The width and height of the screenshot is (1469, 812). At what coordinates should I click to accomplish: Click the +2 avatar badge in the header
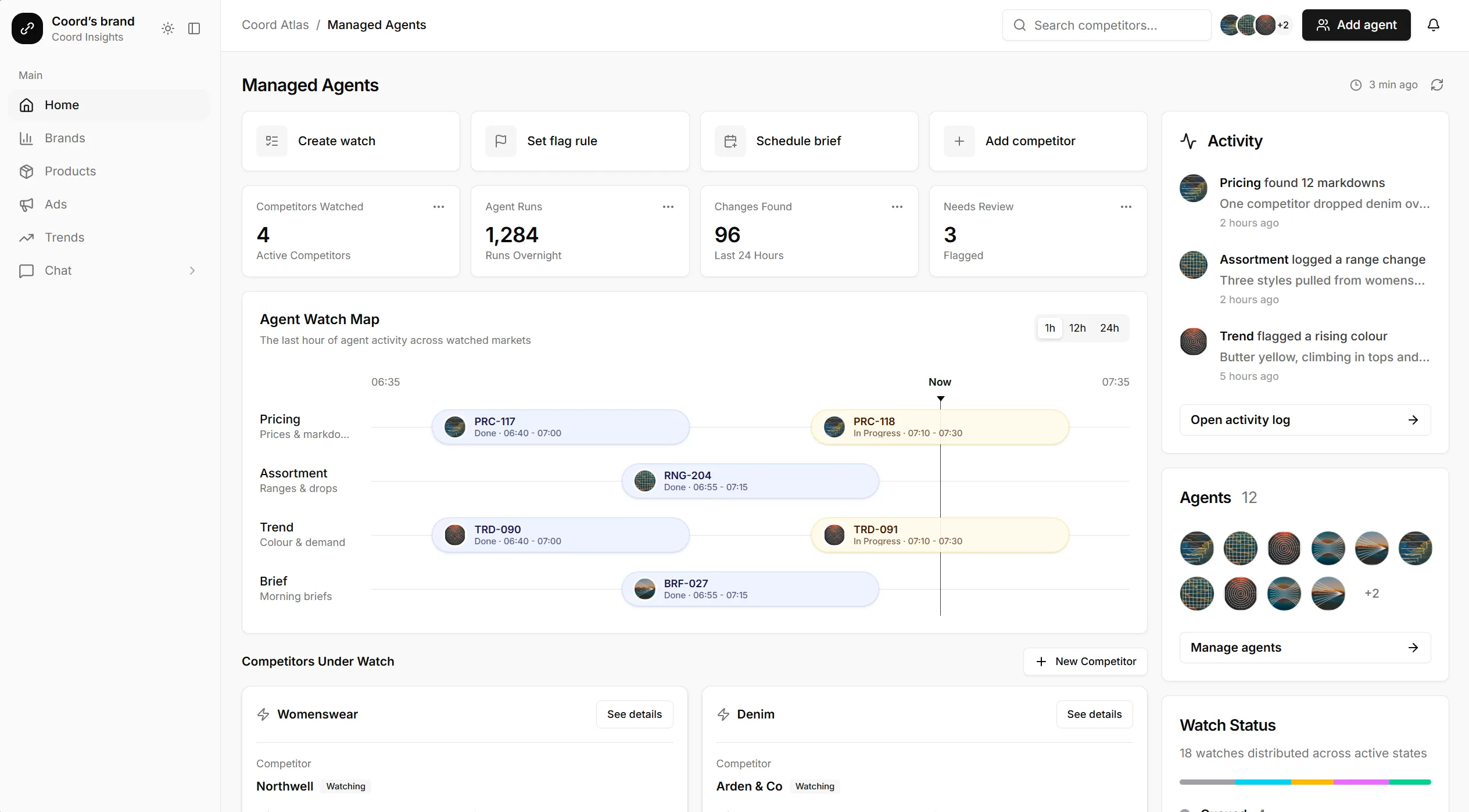click(1283, 25)
